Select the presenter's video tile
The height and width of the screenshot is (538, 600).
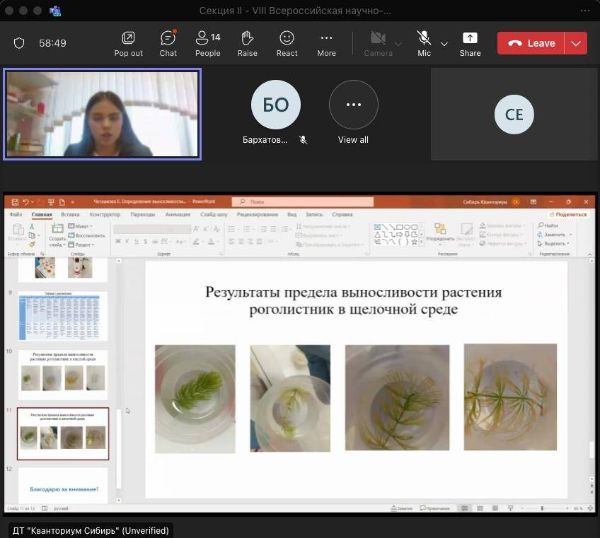(102, 114)
